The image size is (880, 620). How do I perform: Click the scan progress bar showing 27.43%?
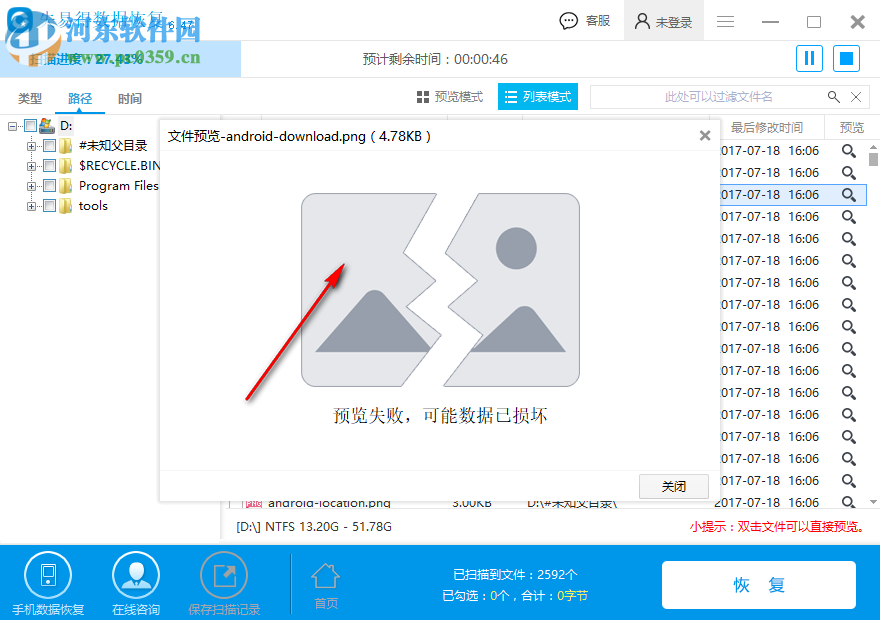pyautogui.click(x=120, y=59)
